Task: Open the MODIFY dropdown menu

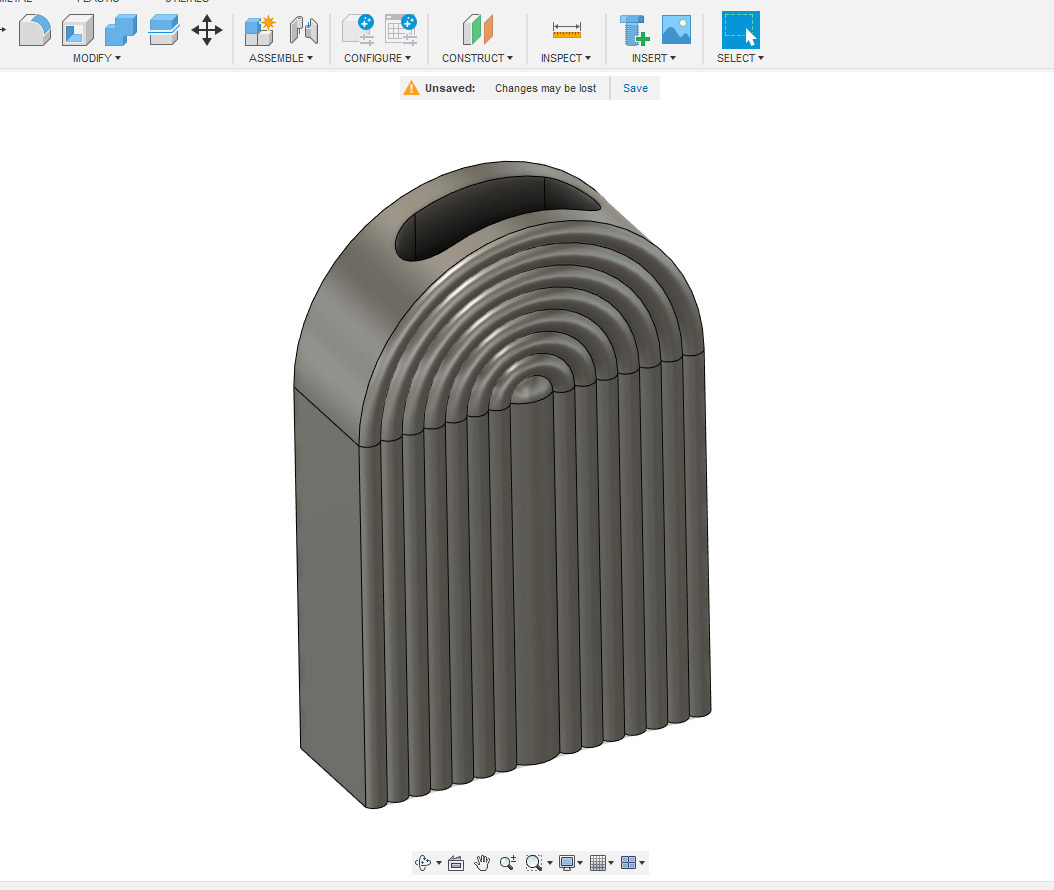Action: pyautogui.click(x=97, y=58)
